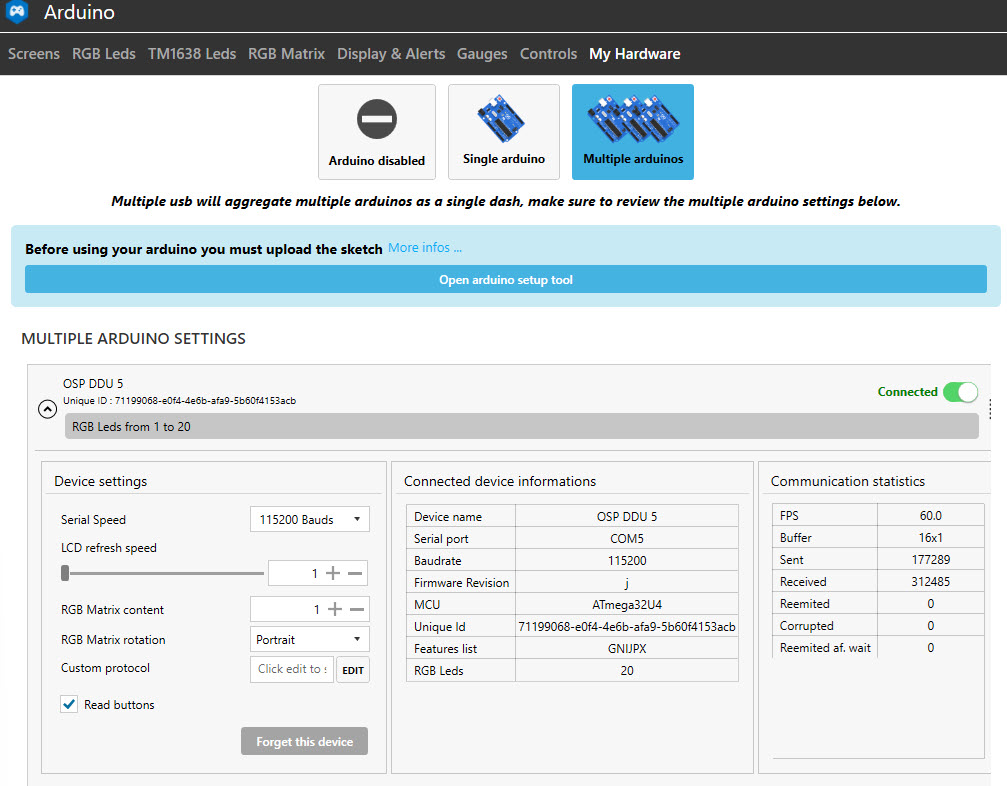
Task: Select the Single arduino mode icon
Action: (x=504, y=130)
